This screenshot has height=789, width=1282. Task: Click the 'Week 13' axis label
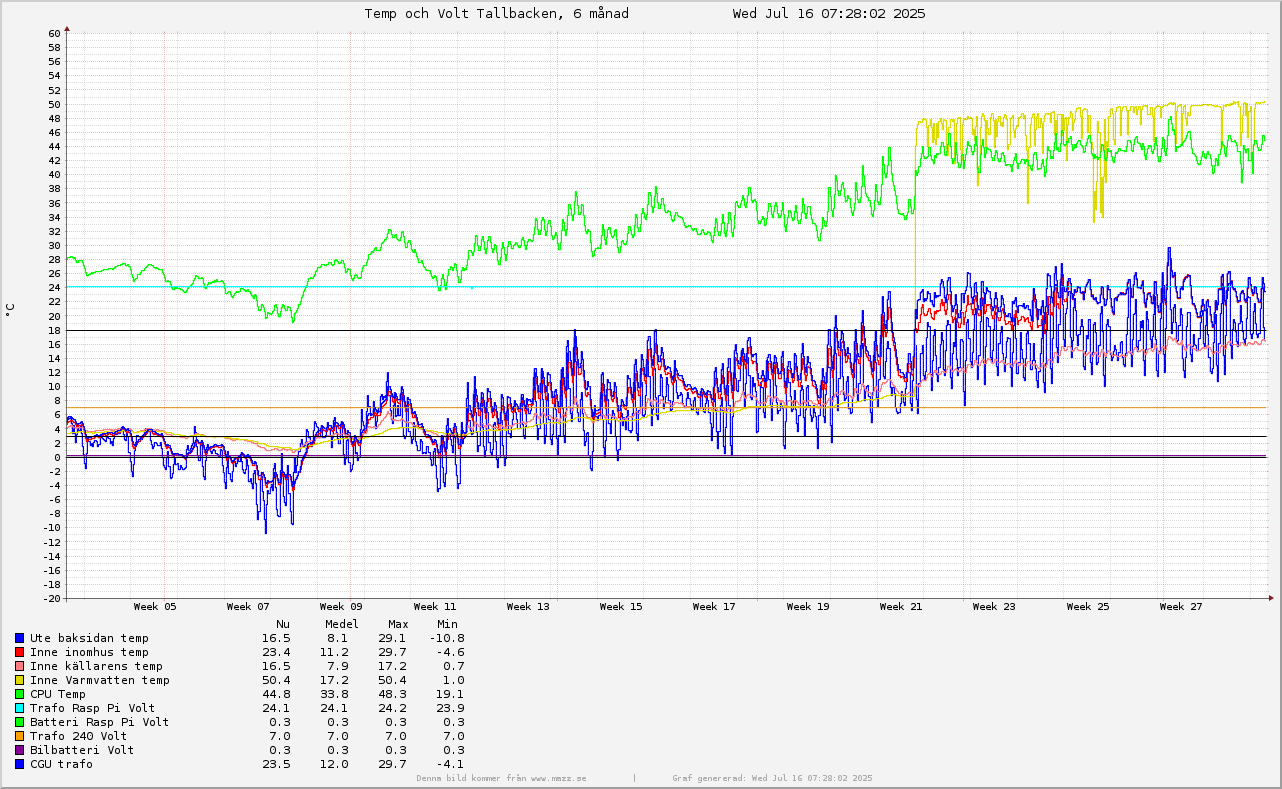coord(528,607)
